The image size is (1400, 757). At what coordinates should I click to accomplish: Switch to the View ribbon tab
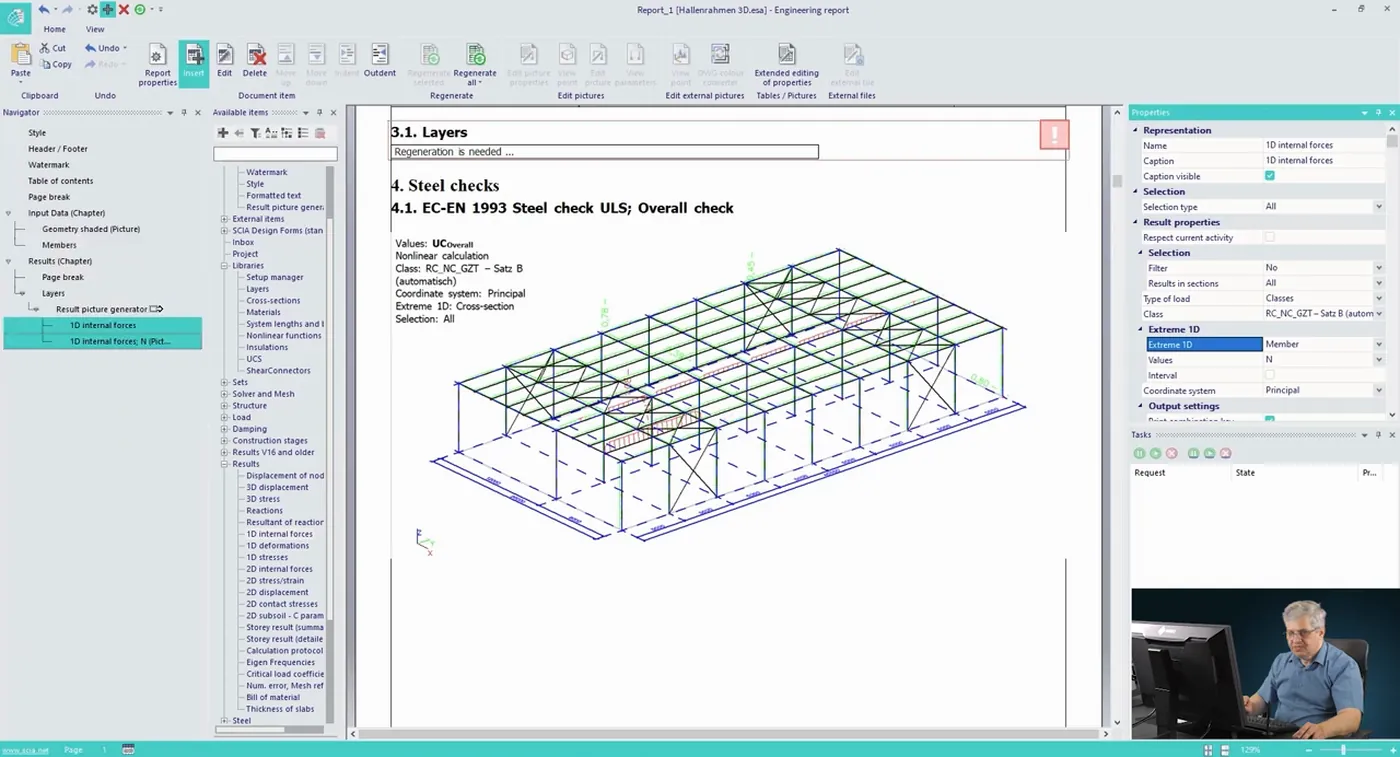95,29
